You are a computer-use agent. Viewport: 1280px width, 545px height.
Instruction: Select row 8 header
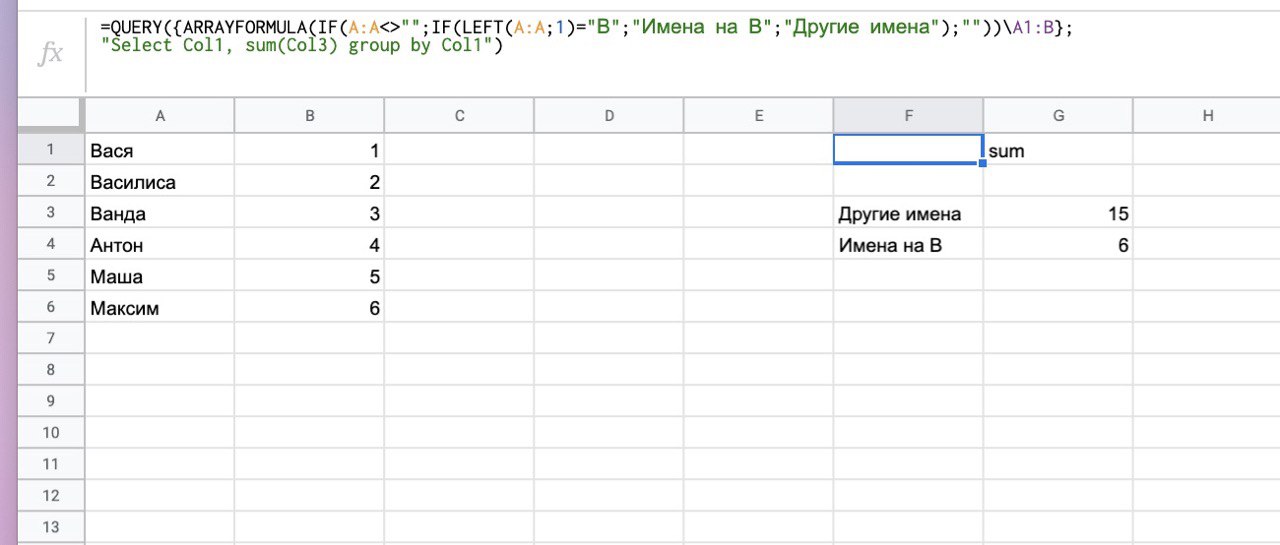(x=51, y=370)
